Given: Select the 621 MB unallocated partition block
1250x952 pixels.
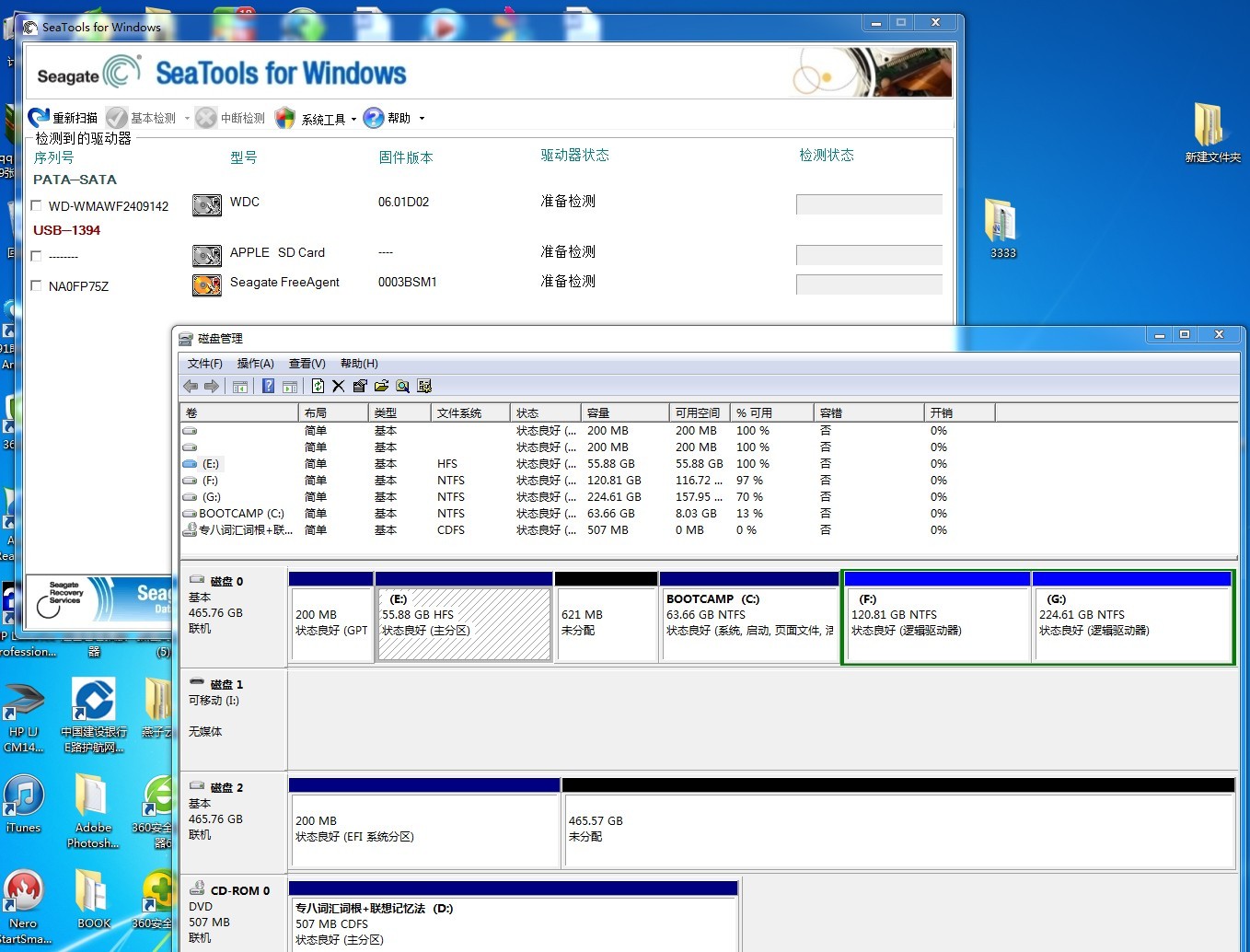Looking at the screenshot, I should (607, 617).
